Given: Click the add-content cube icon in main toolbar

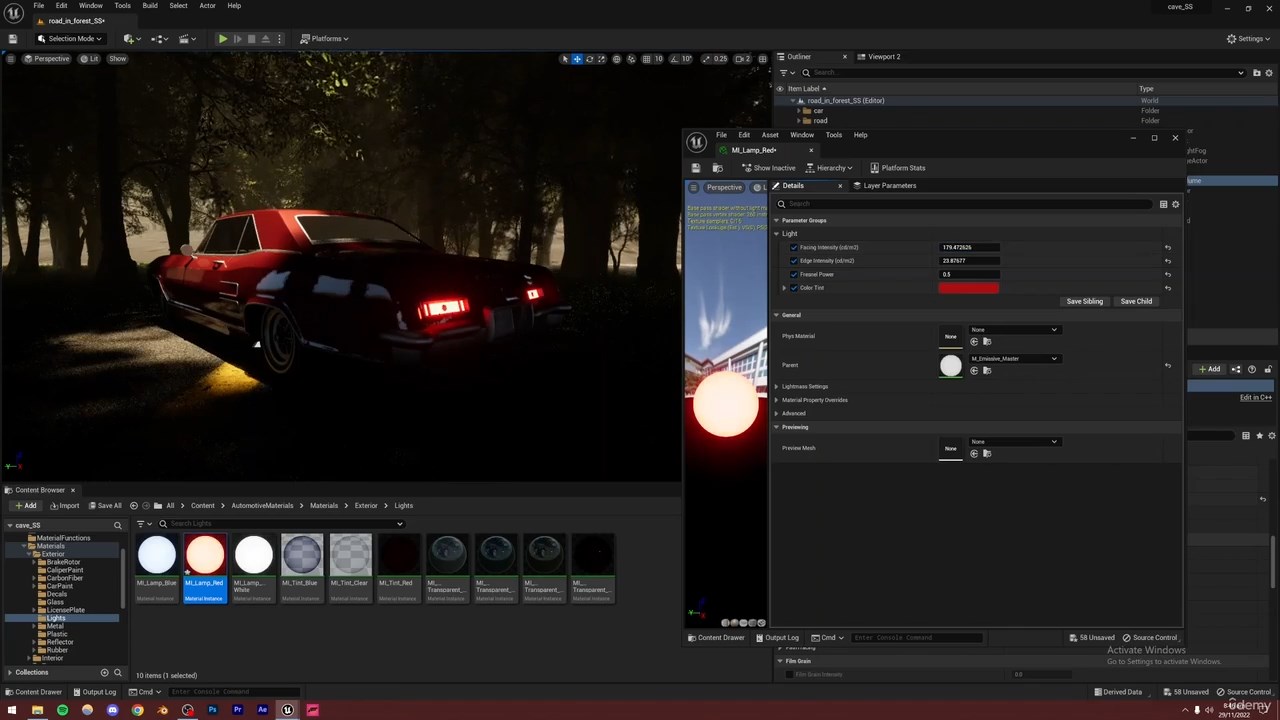Looking at the screenshot, I should 130,39.
